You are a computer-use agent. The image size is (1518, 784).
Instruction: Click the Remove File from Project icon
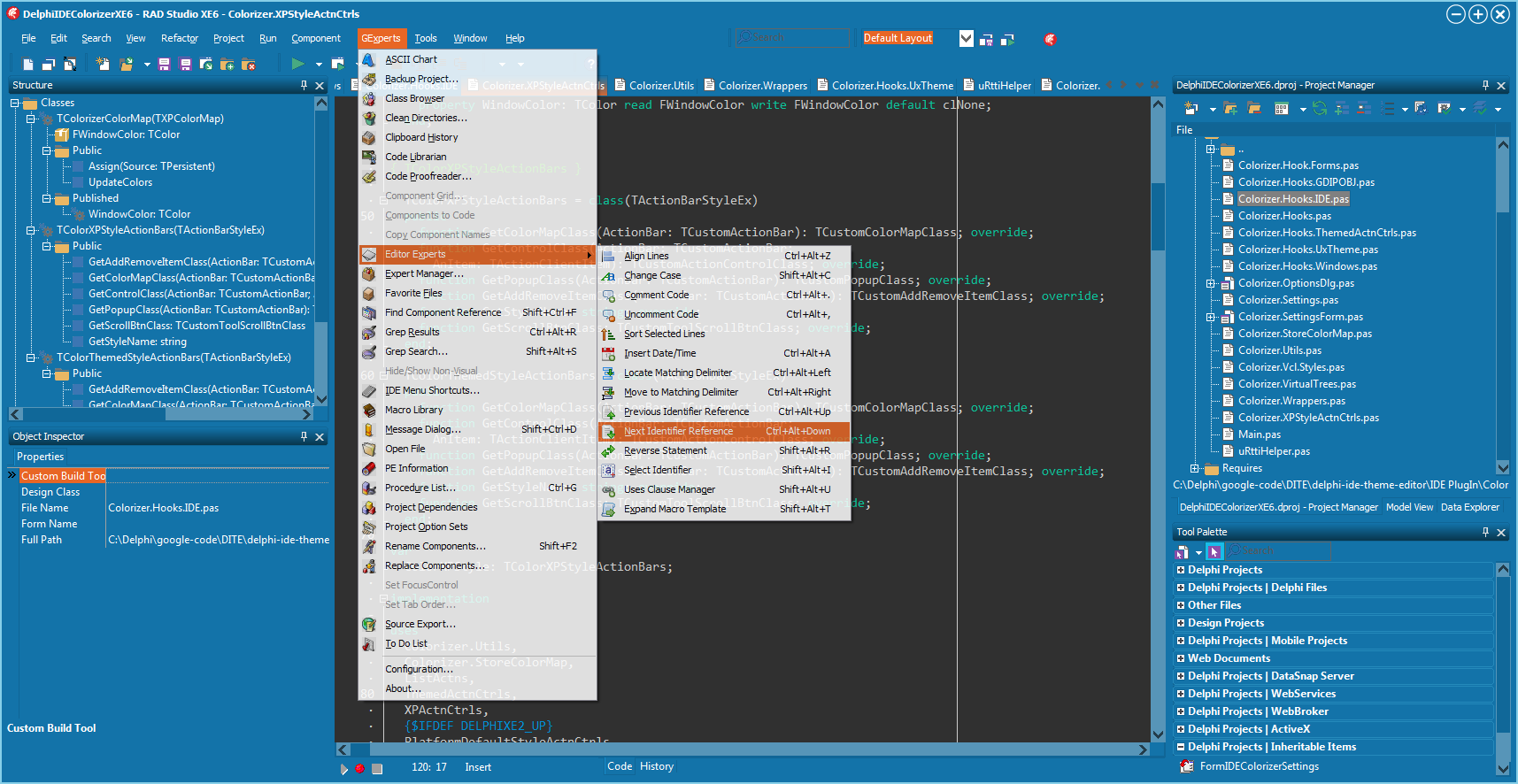(249, 64)
